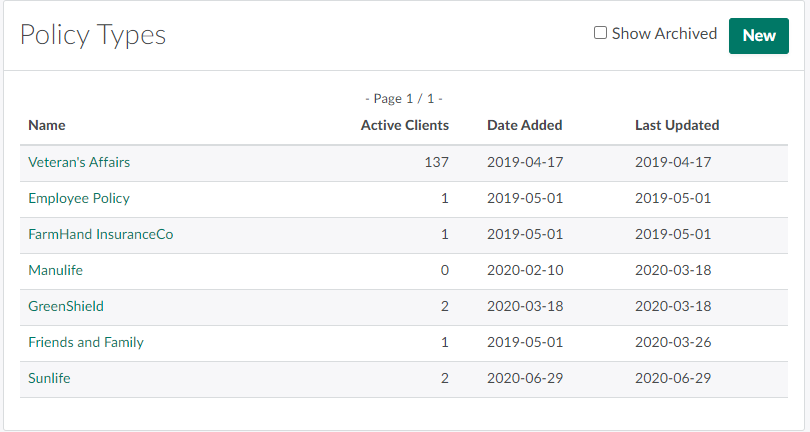
Task: Click the Show Archived label text
Action: [664, 33]
